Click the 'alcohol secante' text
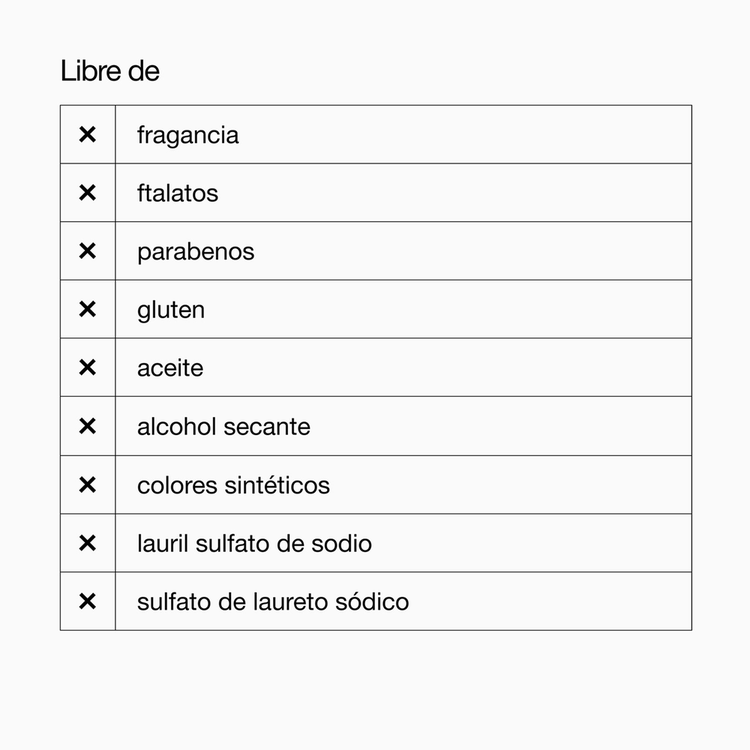This screenshot has height=750, width=750. pyautogui.click(x=224, y=427)
